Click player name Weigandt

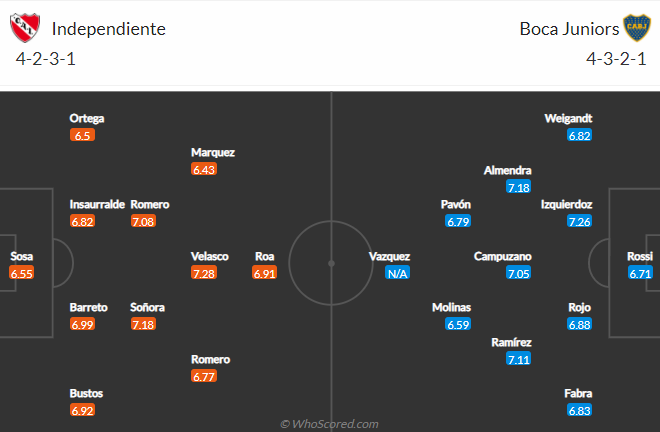pos(568,119)
